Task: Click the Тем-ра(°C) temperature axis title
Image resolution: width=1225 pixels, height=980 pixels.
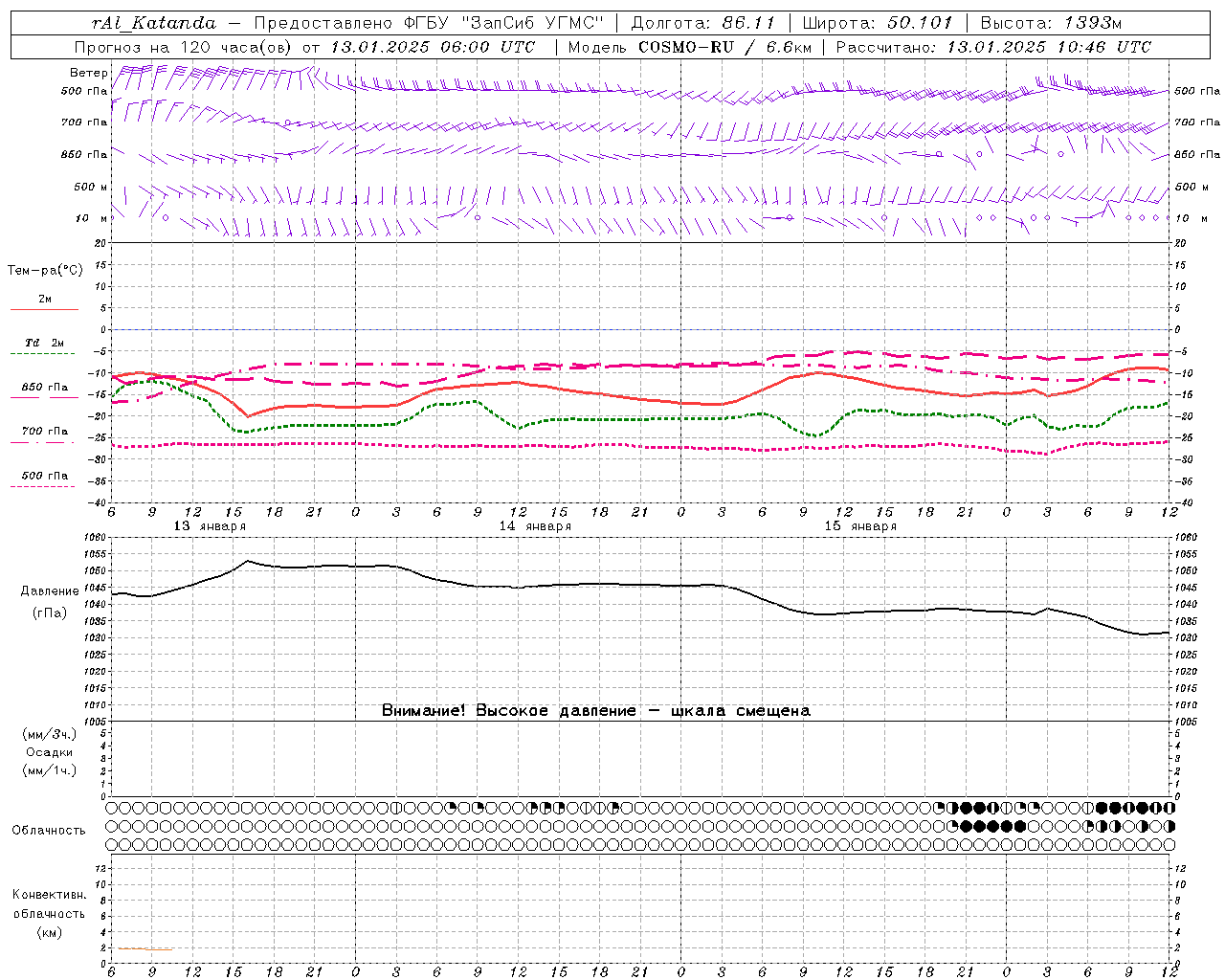Action: (x=45, y=271)
